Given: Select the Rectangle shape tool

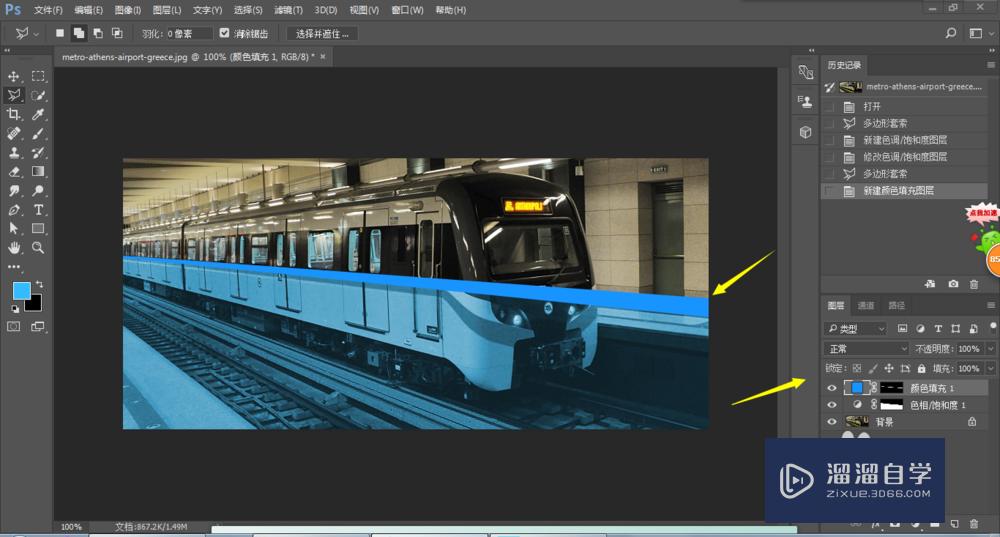Looking at the screenshot, I should tap(38, 228).
